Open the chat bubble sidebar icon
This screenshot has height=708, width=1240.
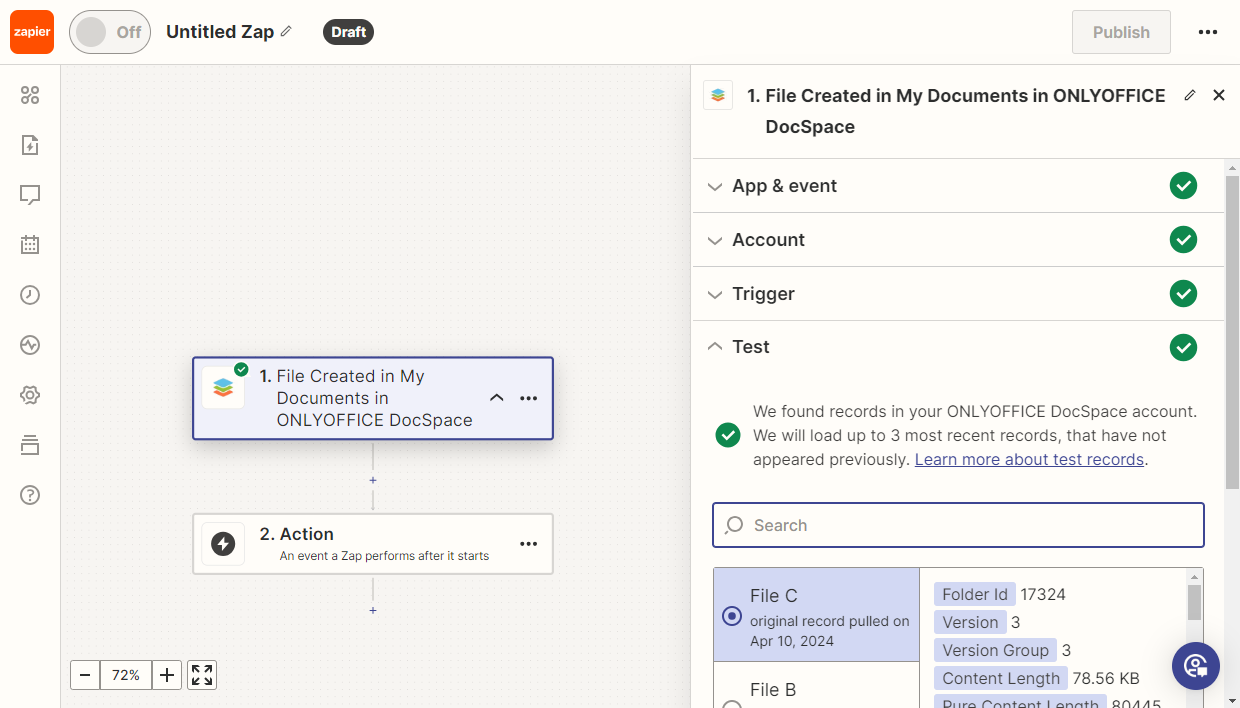click(30, 195)
